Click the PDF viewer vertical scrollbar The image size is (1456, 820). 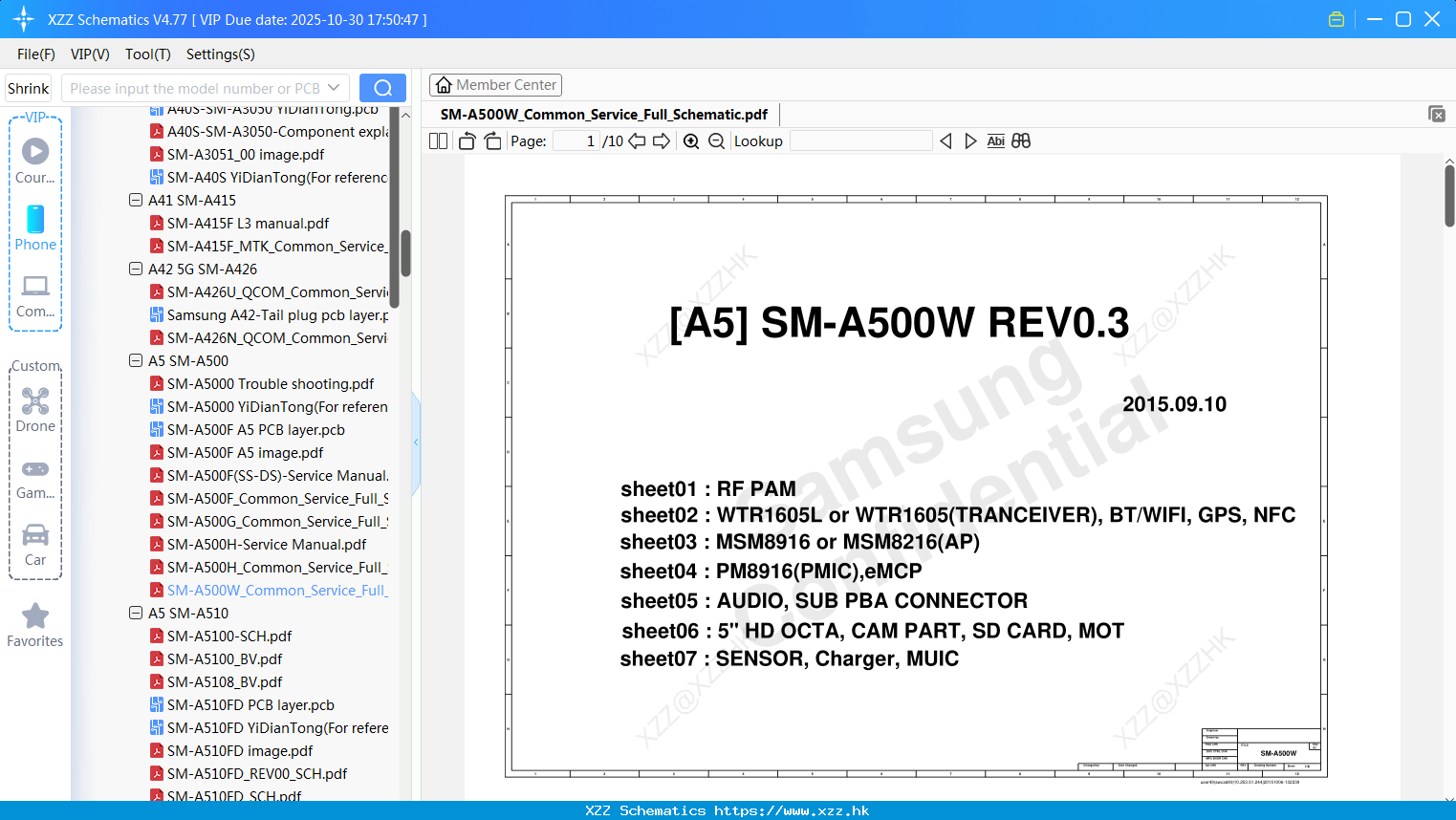click(x=1449, y=196)
